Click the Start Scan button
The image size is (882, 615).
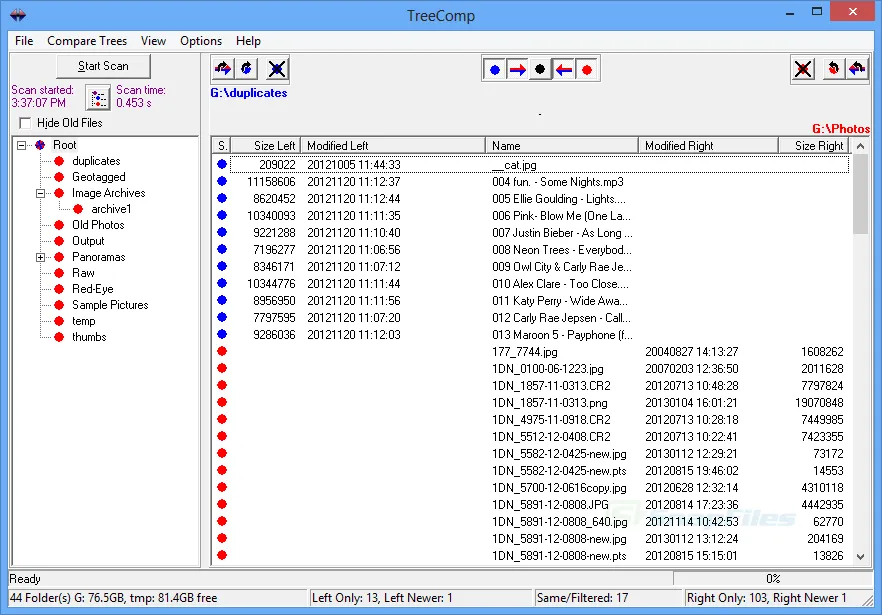(104, 66)
